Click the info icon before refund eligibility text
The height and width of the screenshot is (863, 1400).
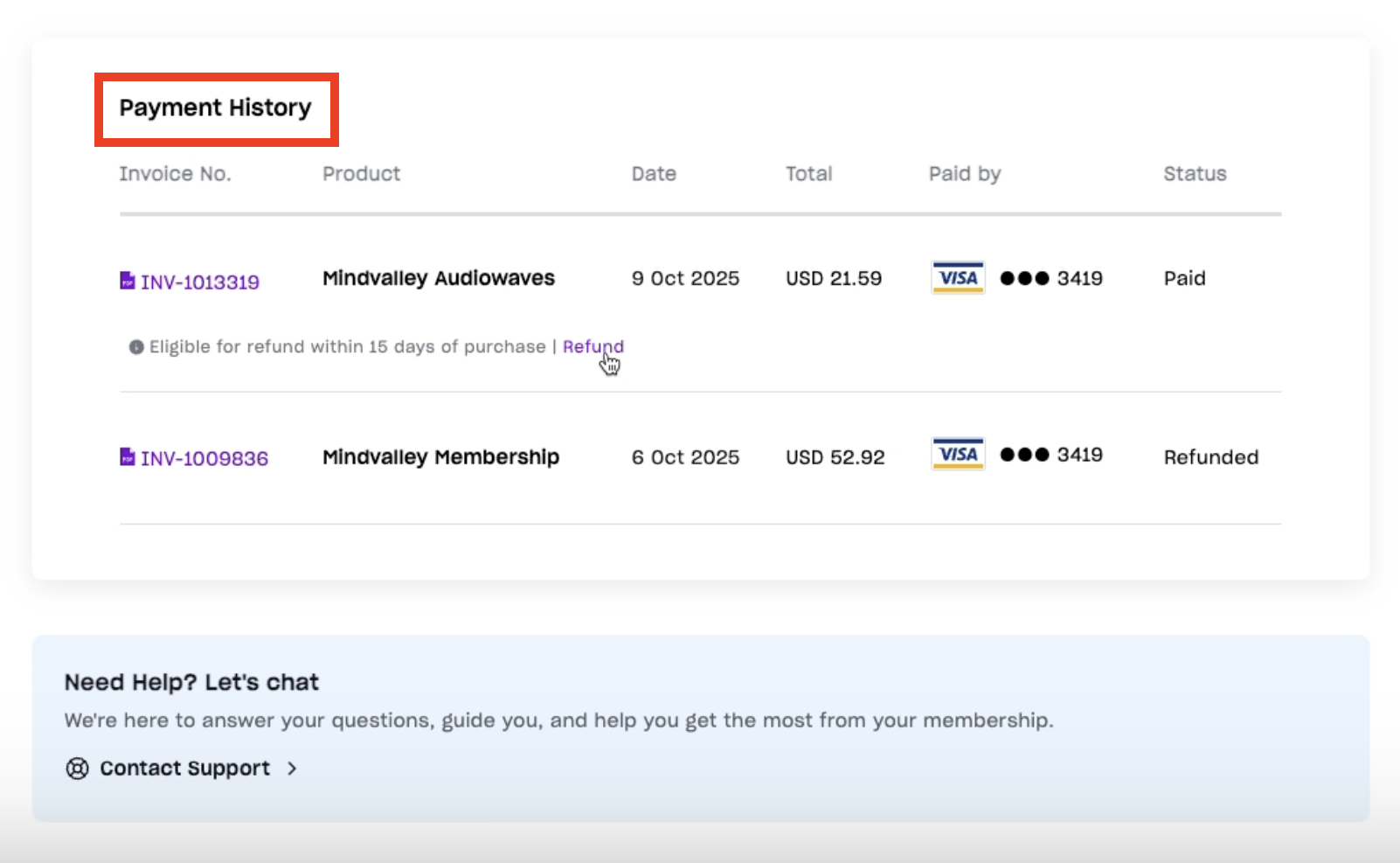[135, 346]
